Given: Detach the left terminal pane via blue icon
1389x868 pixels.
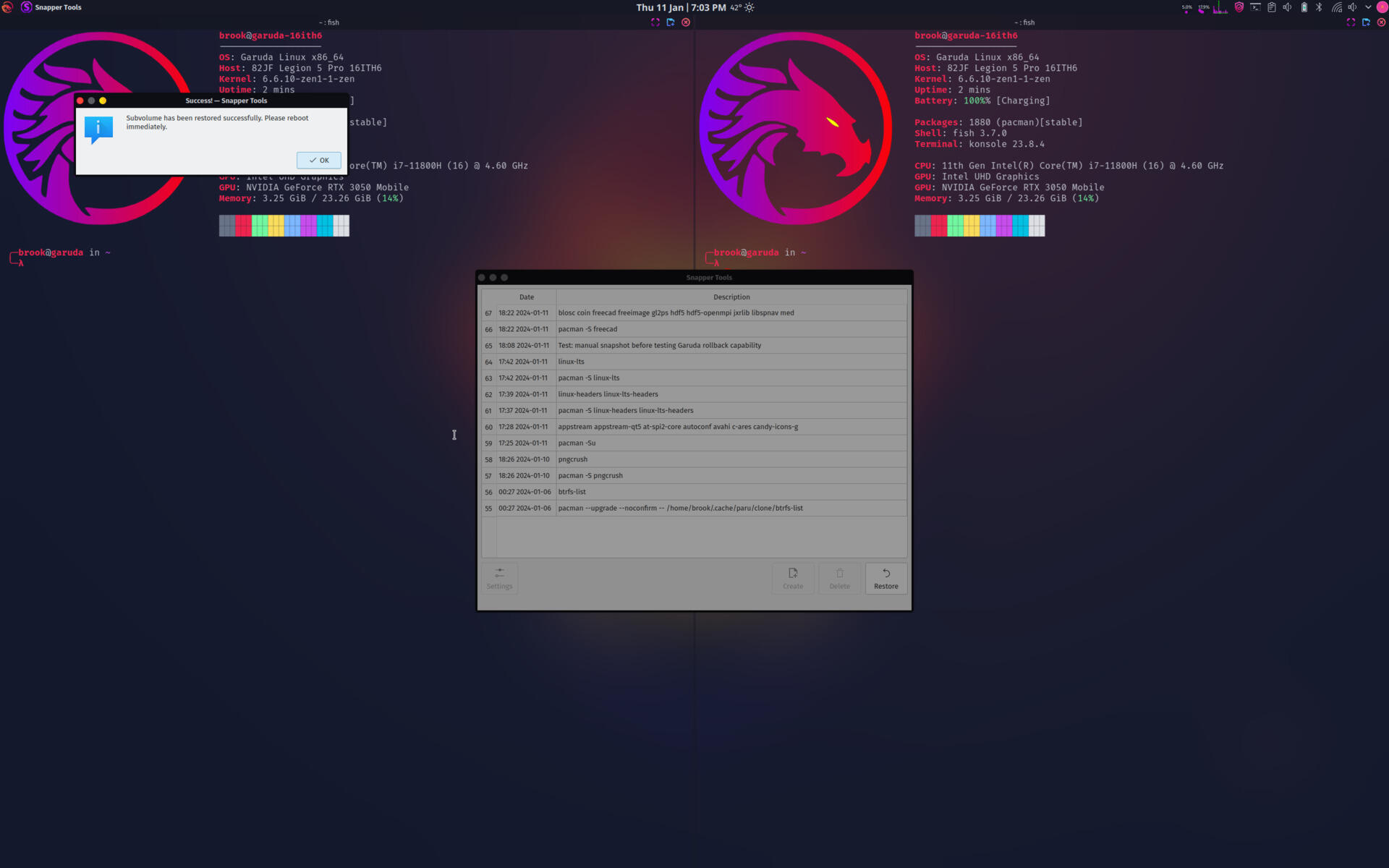Looking at the screenshot, I should click(671, 22).
